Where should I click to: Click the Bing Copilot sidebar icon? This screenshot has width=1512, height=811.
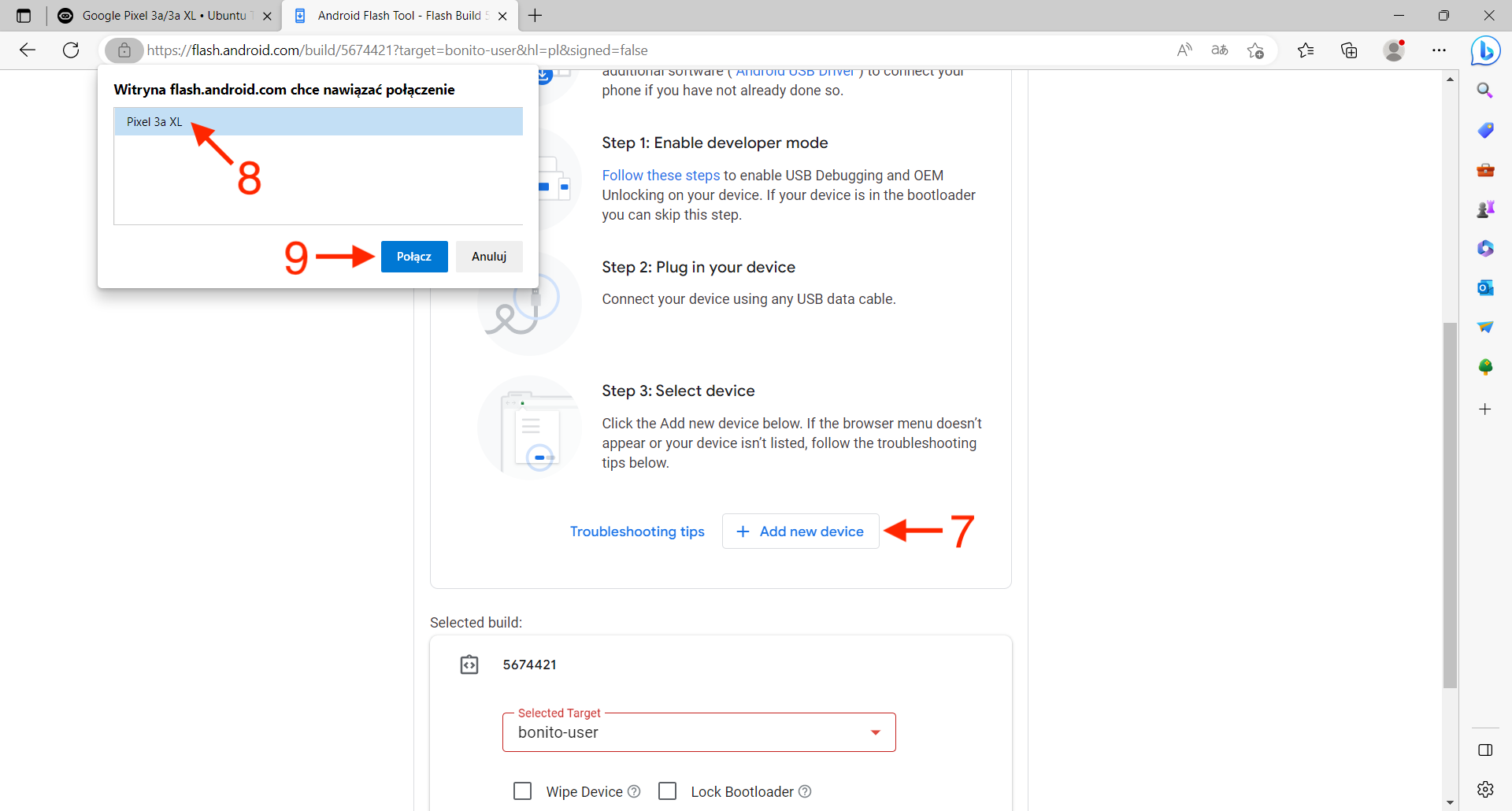(x=1485, y=51)
